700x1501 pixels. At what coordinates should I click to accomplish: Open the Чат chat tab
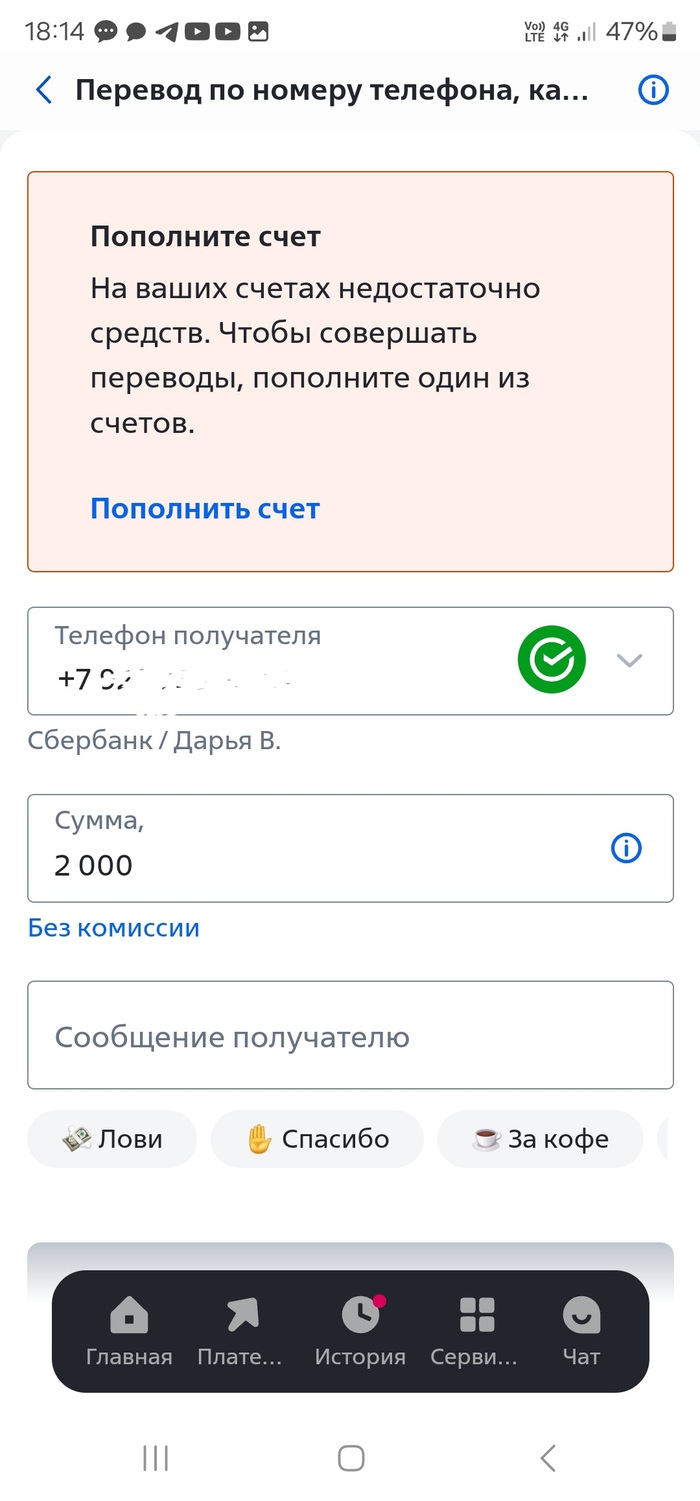pyautogui.click(x=581, y=1331)
